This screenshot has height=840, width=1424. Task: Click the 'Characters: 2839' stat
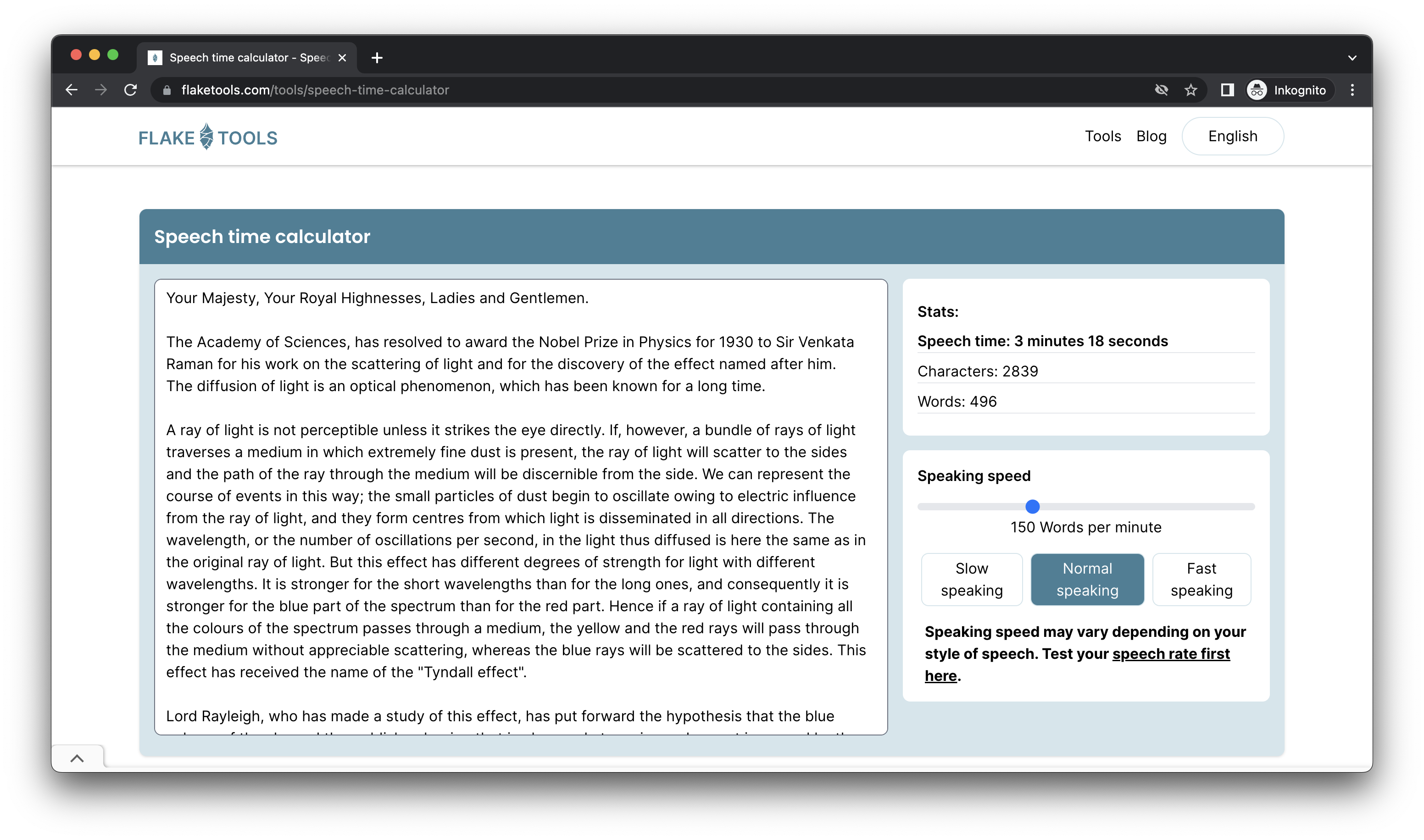(978, 371)
